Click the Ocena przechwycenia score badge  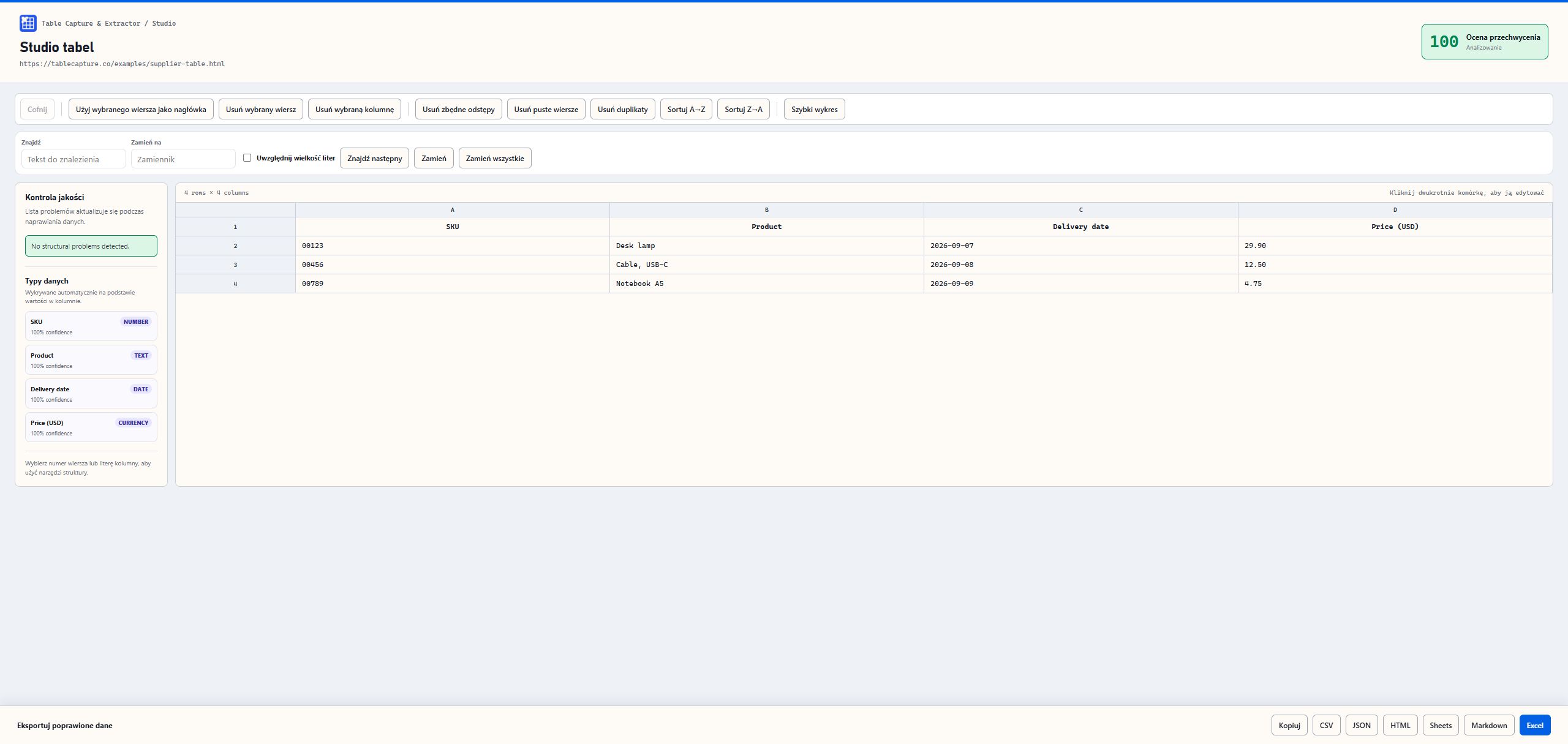(x=1485, y=42)
